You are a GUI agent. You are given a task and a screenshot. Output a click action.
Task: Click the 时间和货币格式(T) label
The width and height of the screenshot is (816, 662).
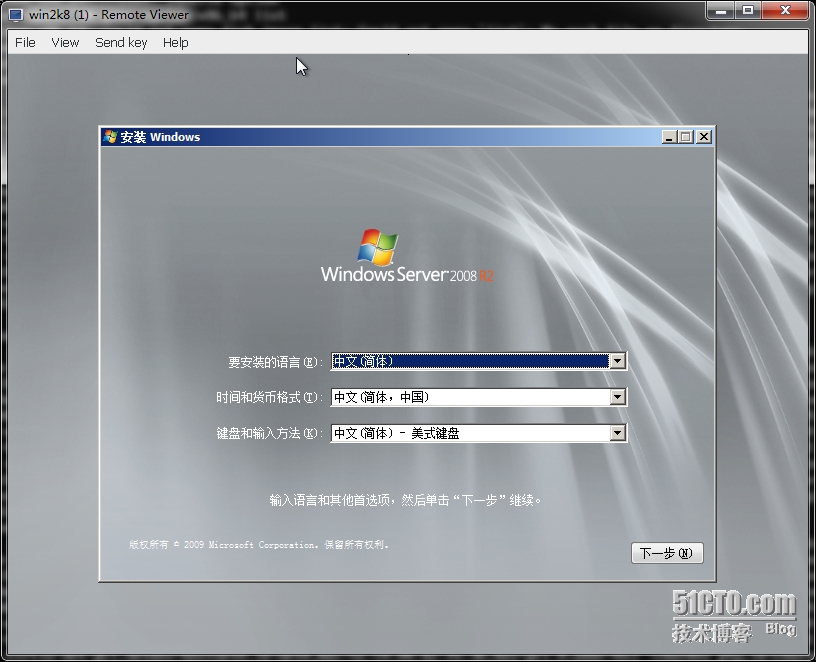coord(270,398)
